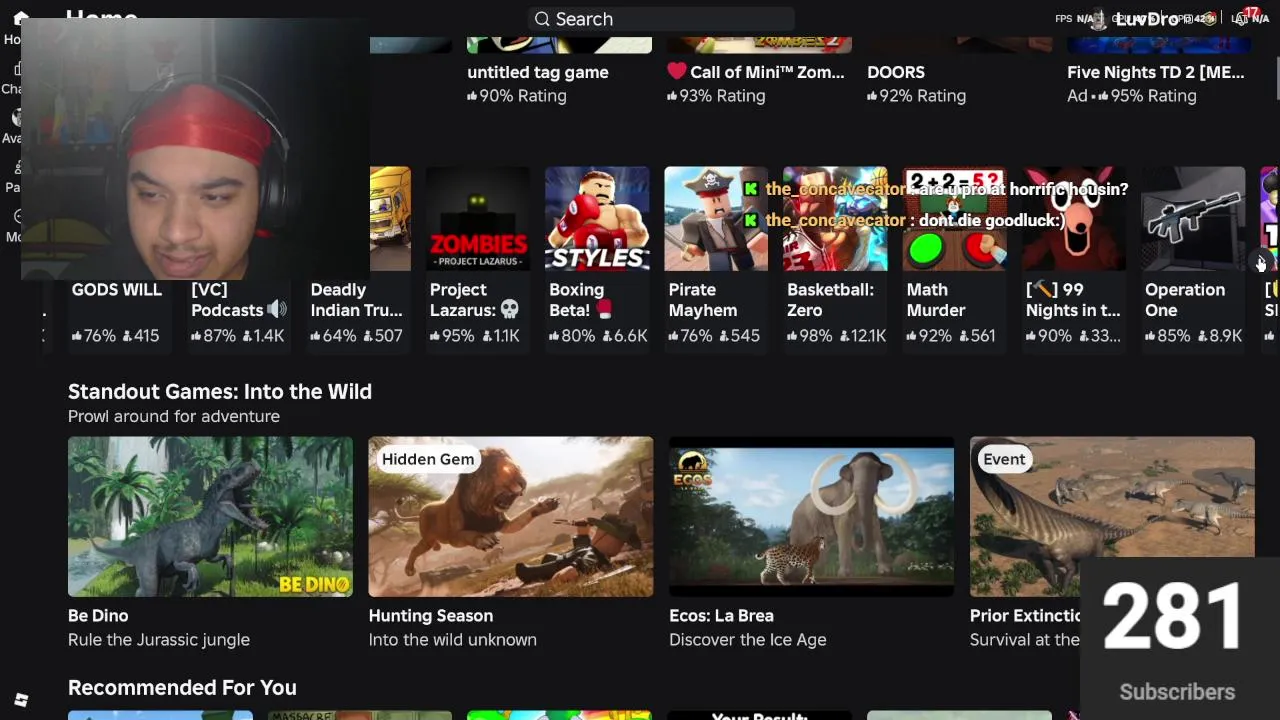Open the Hunting Season title link
Viewport: 1280px width, 720px height.
431,616
